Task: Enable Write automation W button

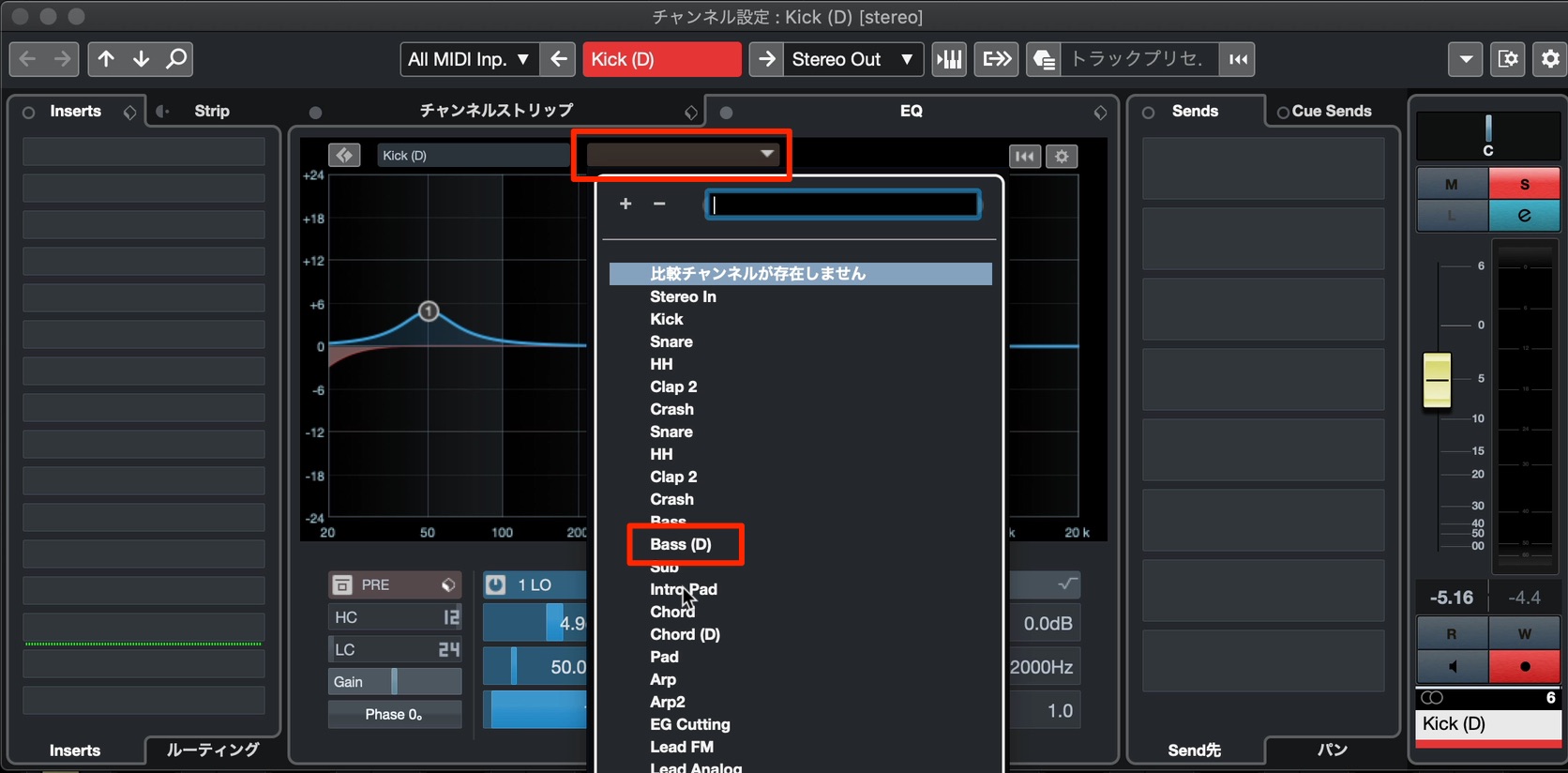Action: pyautogui.click(x=1525, y=634)
